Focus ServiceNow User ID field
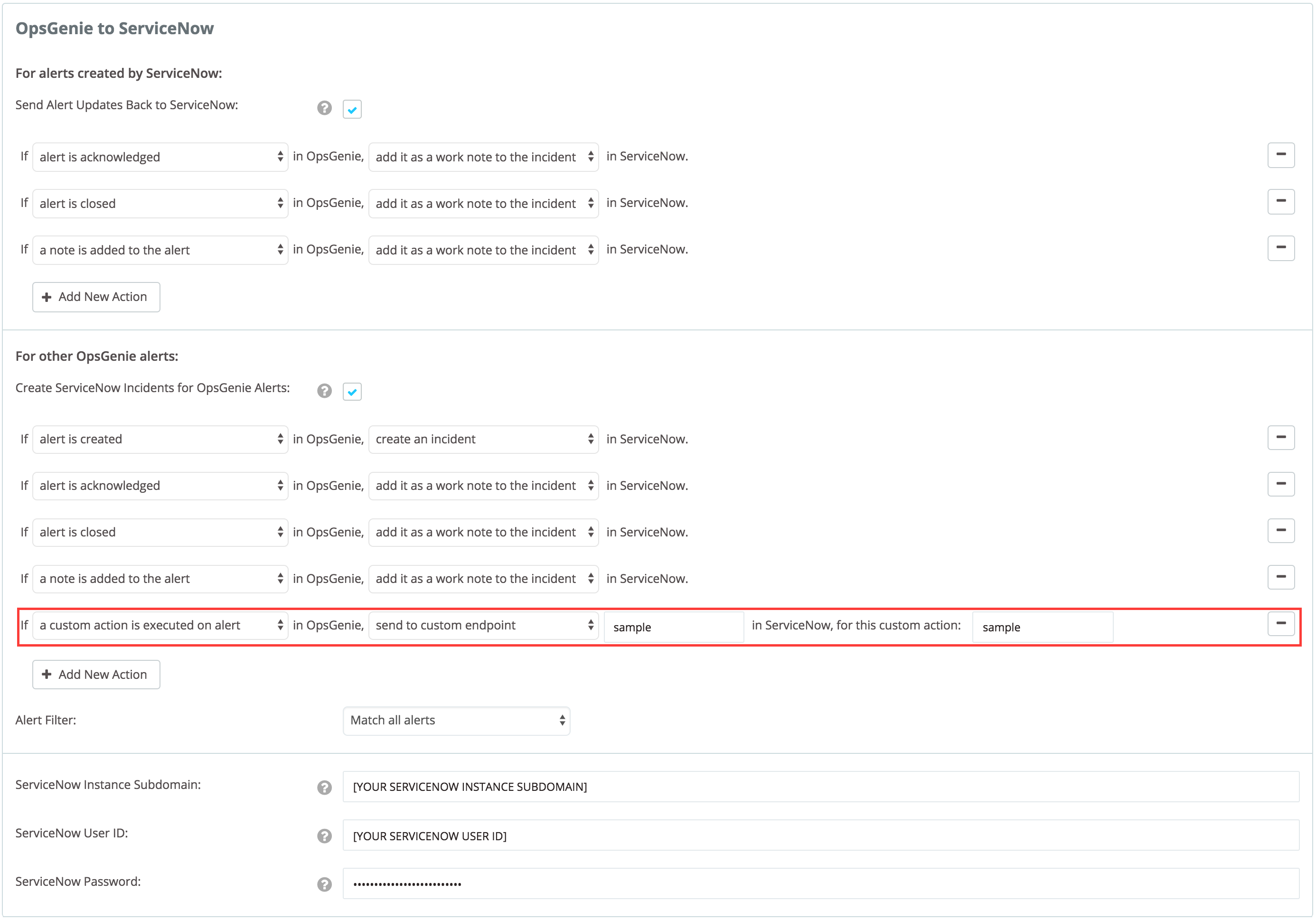Image resolution: width=1316 pixels, height=920 pixels. pos(821,836)
